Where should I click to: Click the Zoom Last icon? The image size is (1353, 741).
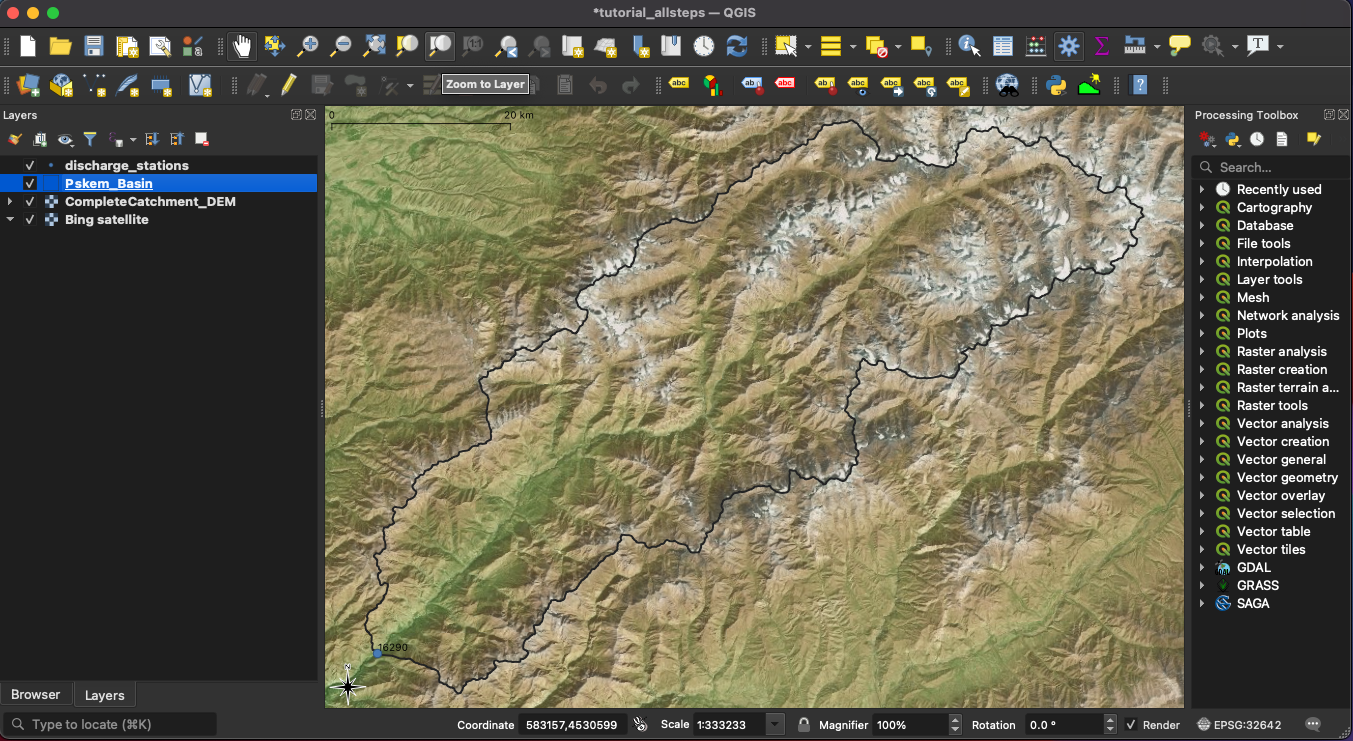(x=506, y=46)
